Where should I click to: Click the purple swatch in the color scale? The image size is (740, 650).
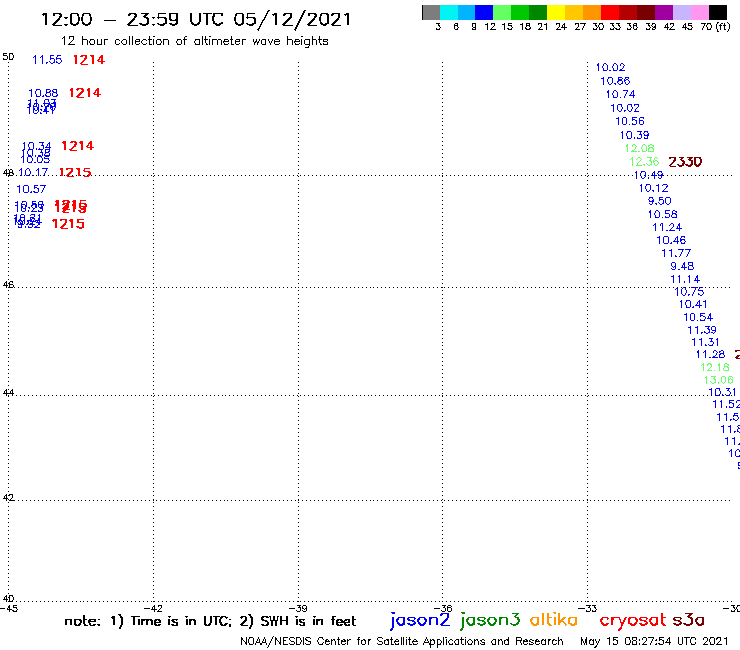(x=664, y=12)
